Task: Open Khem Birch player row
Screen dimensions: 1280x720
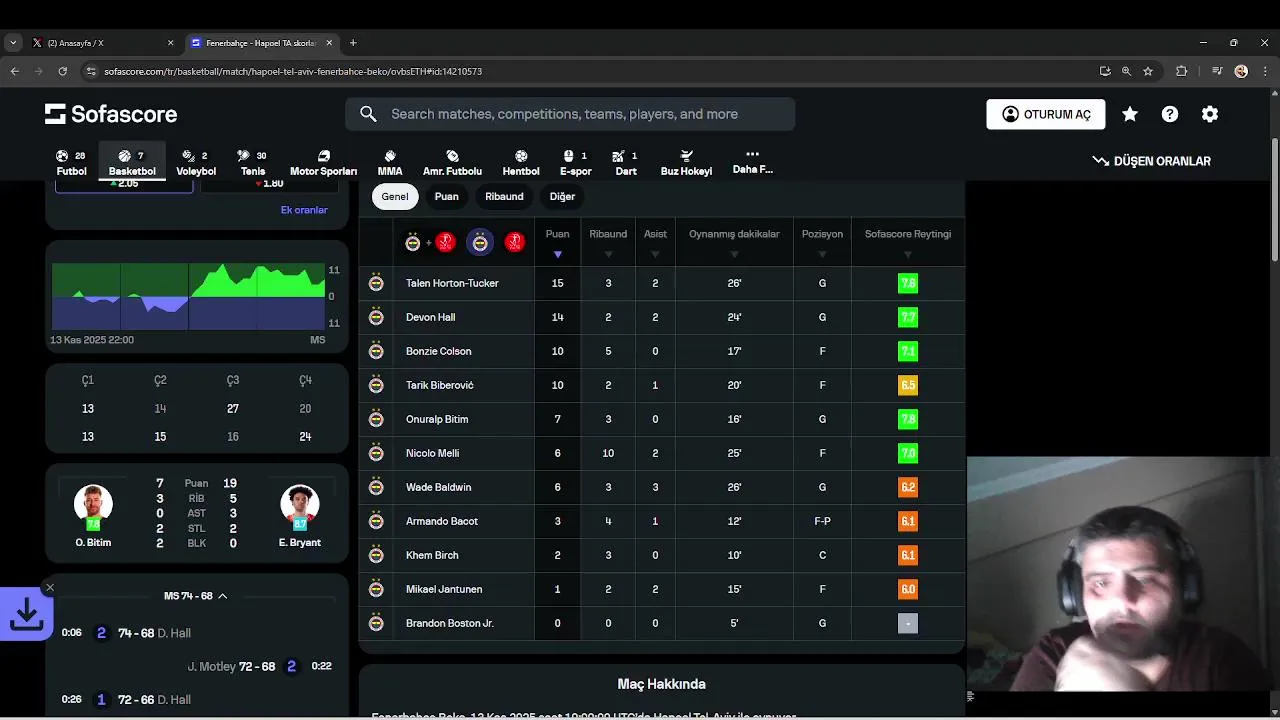Action: point(662,555)
